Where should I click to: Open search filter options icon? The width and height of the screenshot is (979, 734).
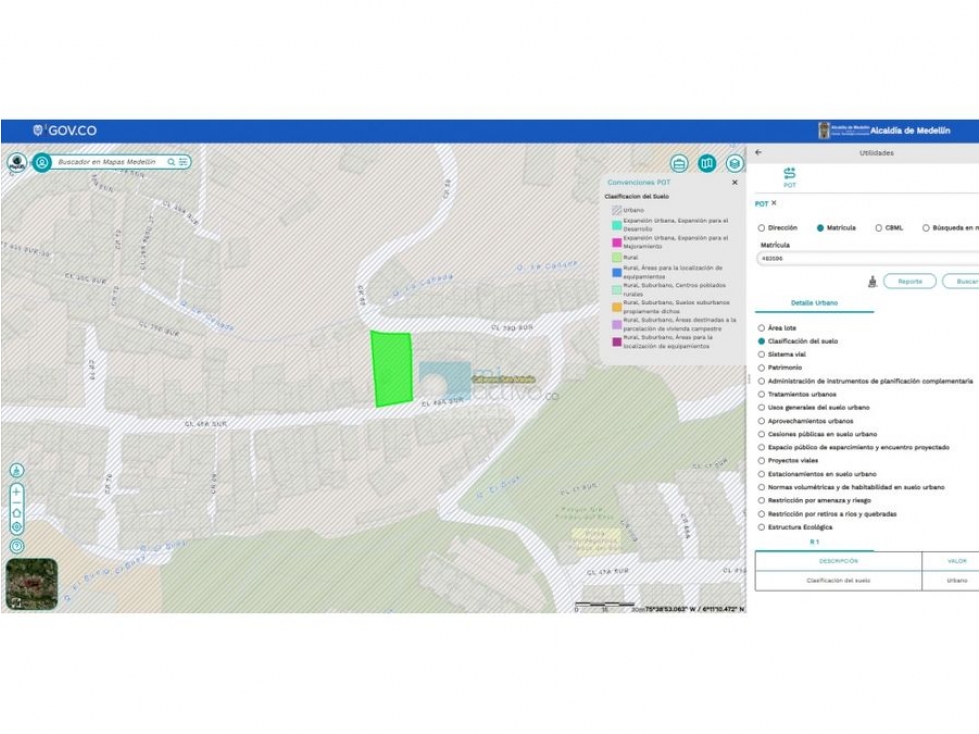(183, 162)
